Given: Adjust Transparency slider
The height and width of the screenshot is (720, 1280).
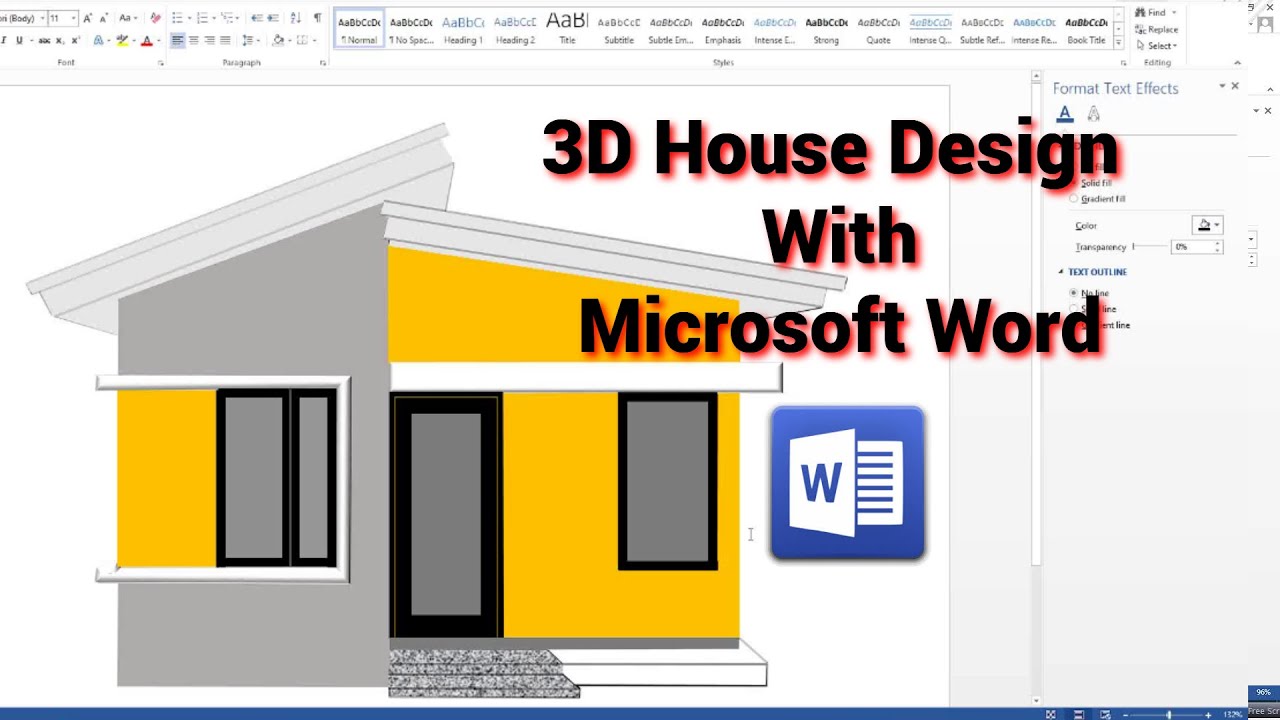Looking at the screenshot, I should point(1149,246).
